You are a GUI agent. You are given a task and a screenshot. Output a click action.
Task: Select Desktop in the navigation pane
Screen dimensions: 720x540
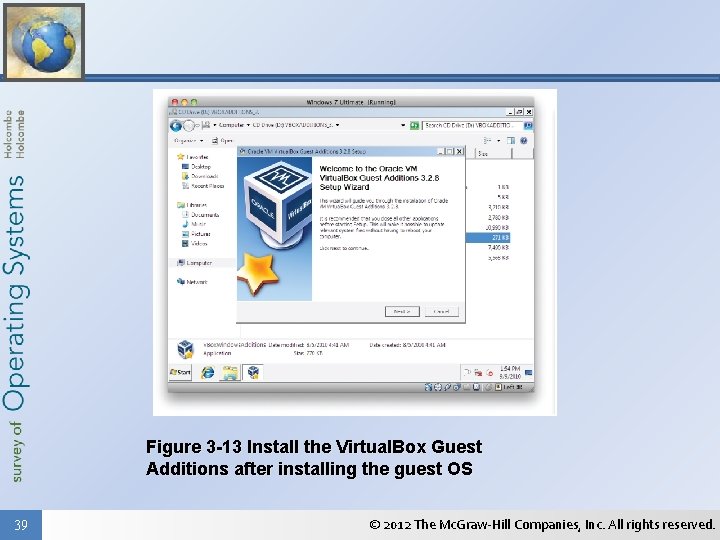pyautogui.click(x=197, y=167)
